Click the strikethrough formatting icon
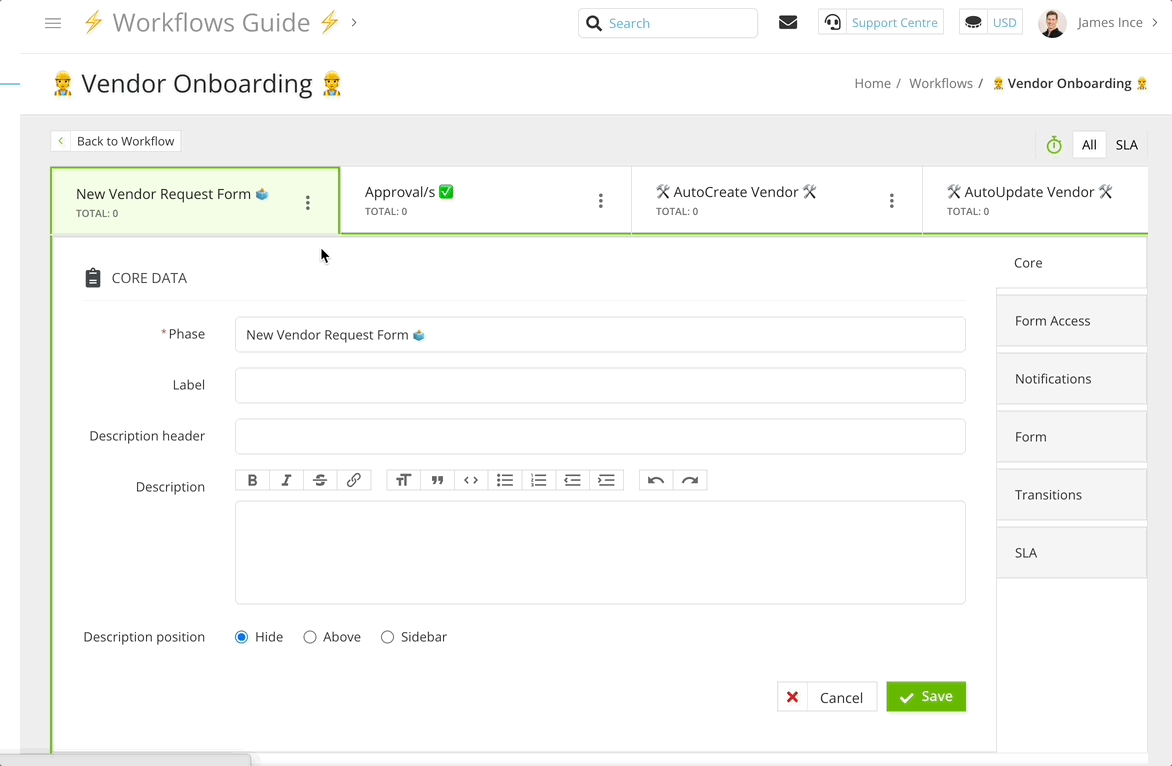Image resolution: width=1172 pixels, height=766 pixels. (x=320, y=481)
